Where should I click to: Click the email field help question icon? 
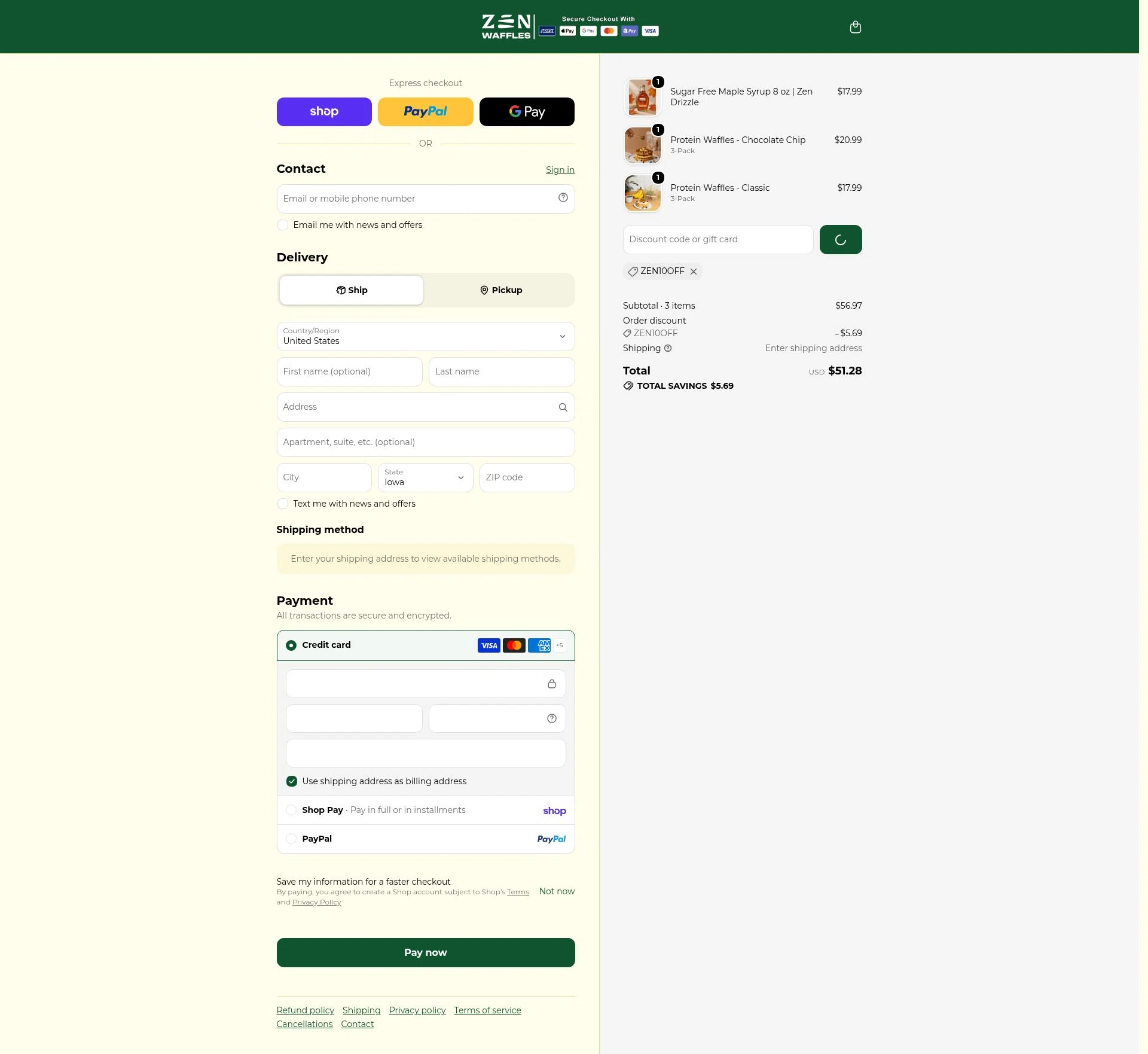pos(563,198)
